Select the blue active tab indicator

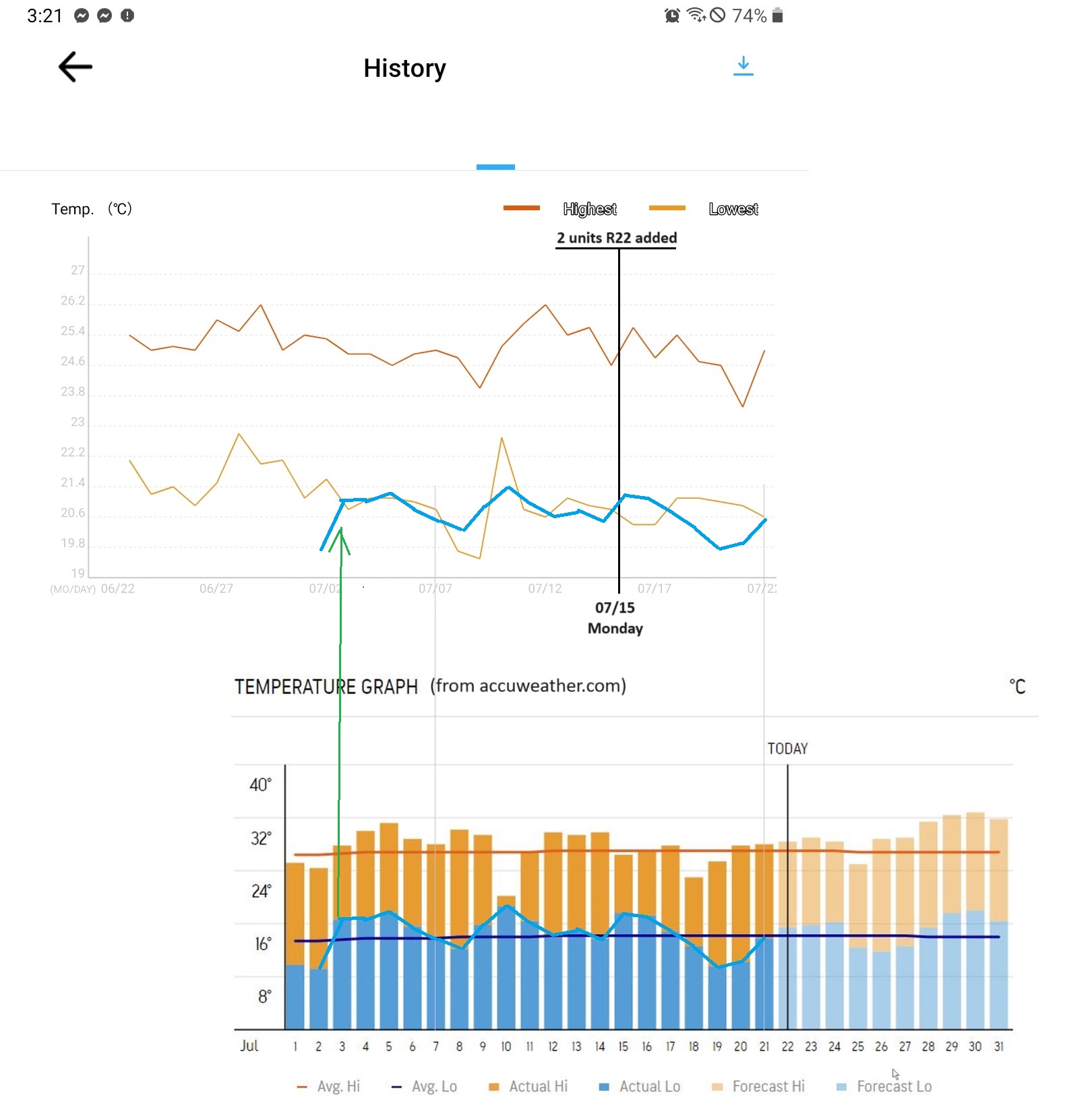click(x=495, y=167)
